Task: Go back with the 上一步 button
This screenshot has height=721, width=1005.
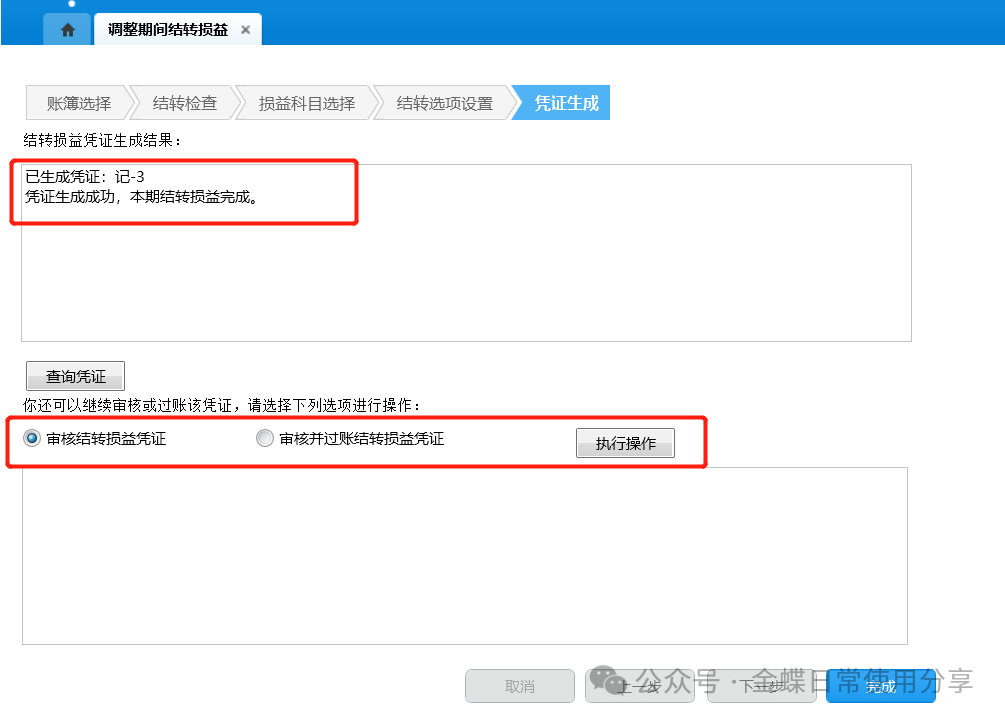Action: [x=639, y=686]
